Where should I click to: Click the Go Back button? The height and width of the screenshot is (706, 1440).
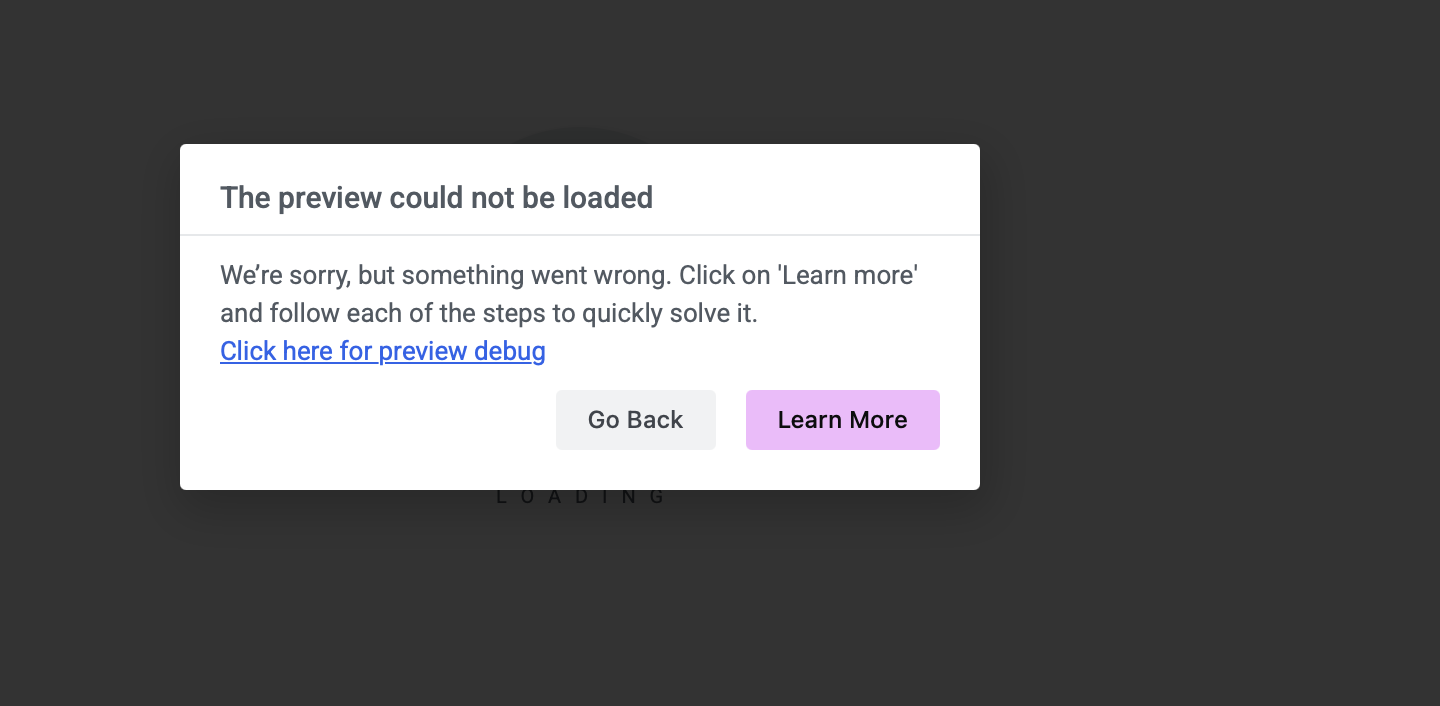[635, 420]
